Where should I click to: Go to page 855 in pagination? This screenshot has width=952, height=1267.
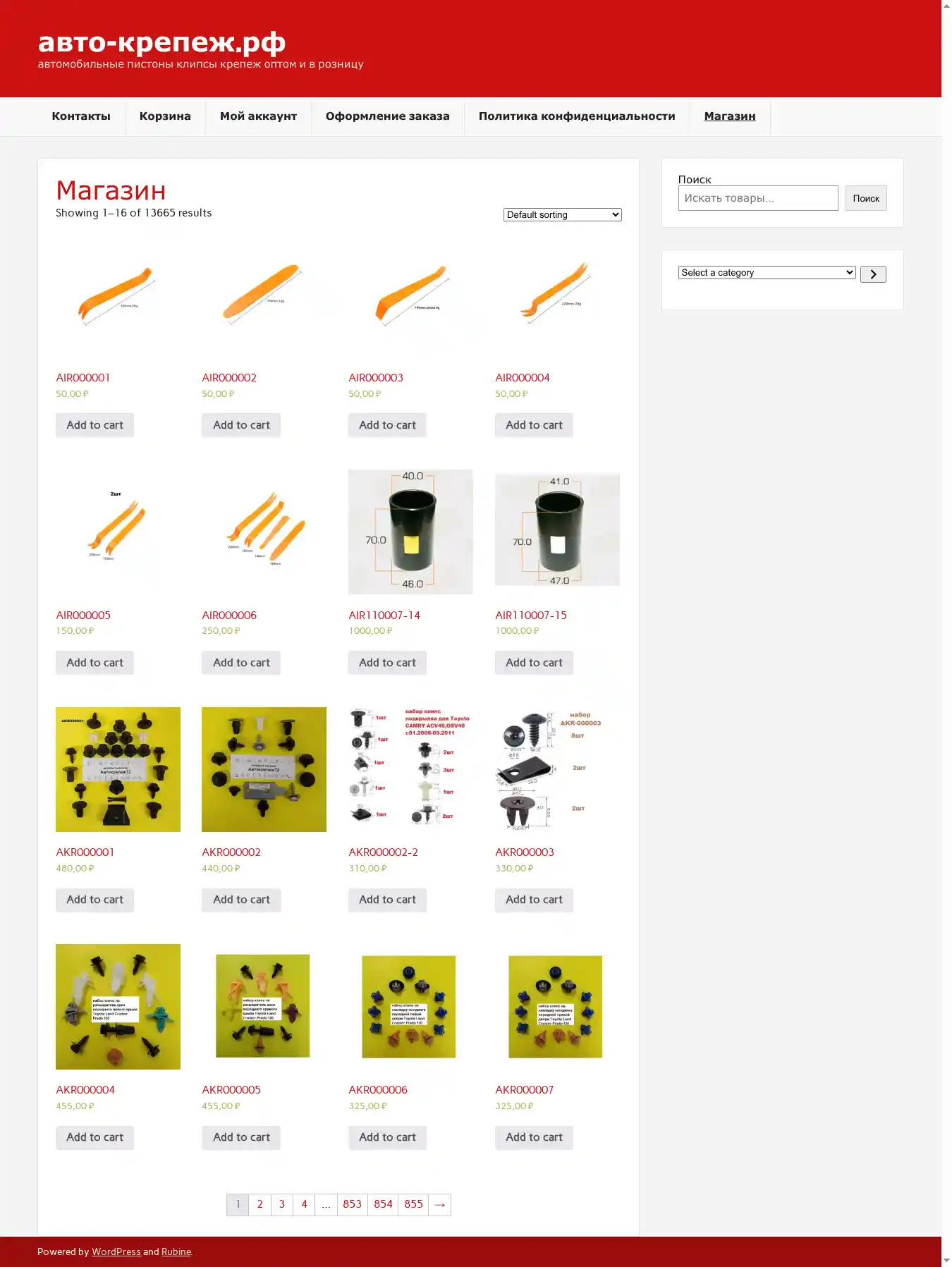point(413,1204)
